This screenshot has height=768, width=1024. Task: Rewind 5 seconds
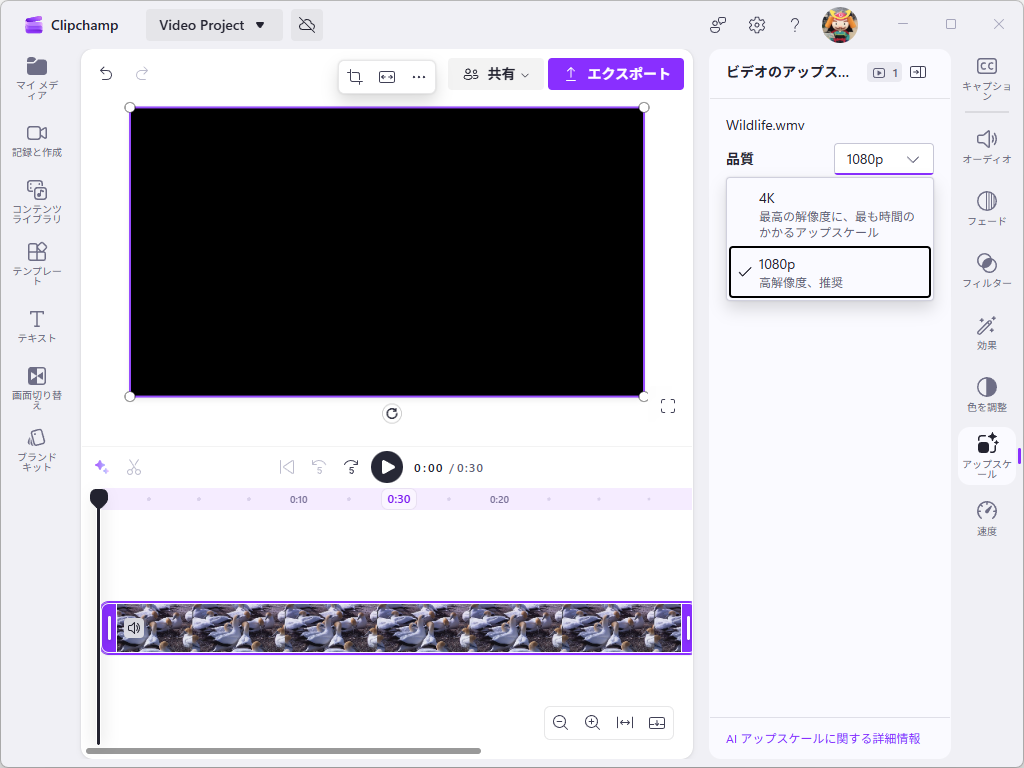coord(319,468)
